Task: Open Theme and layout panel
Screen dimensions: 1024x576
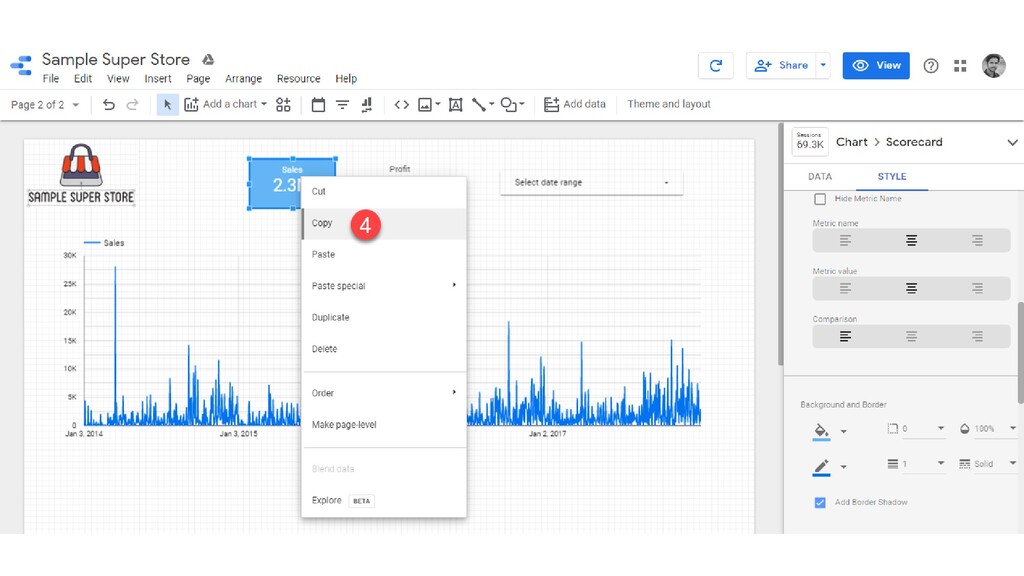Action: pos(668,104)
